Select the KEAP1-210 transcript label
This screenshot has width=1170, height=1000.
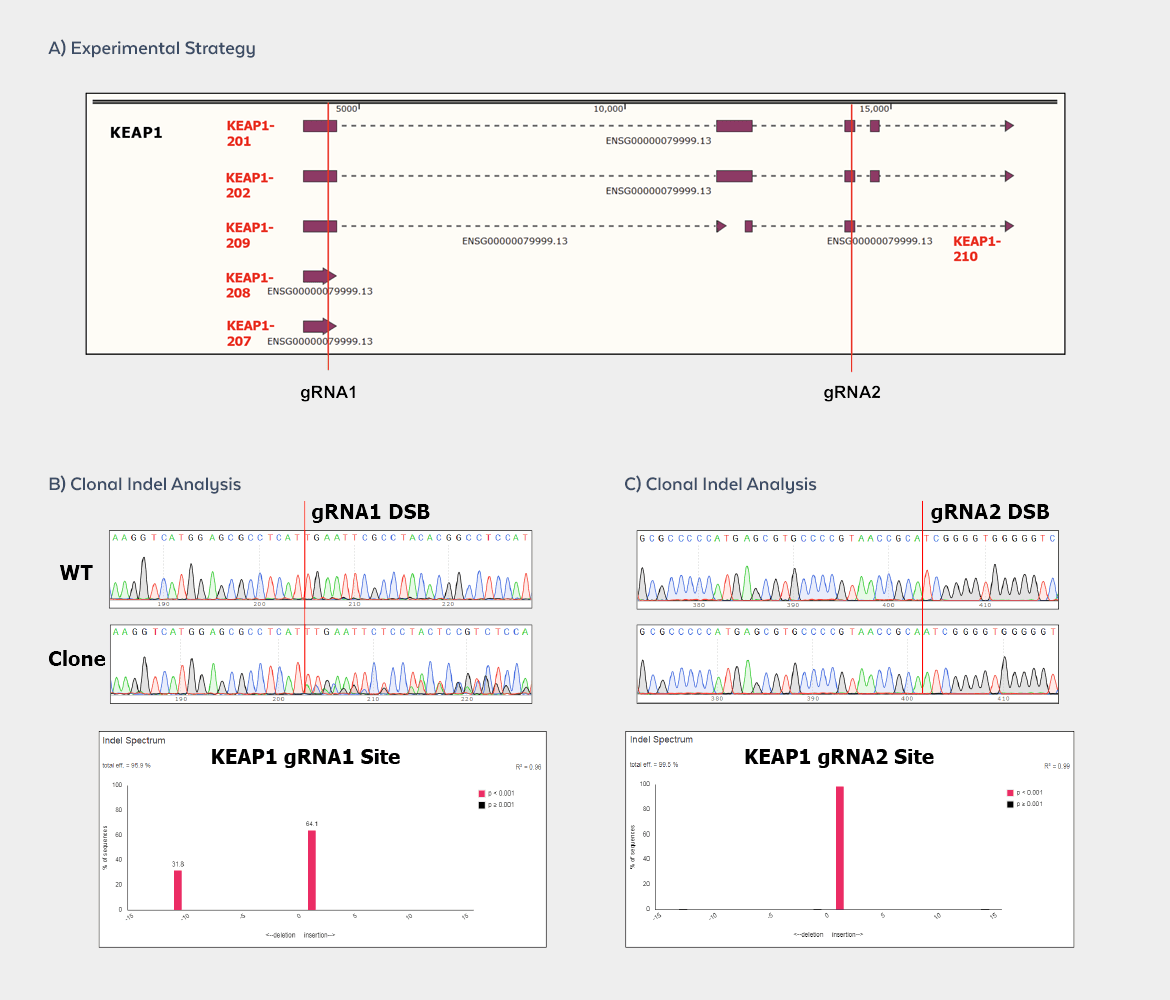click(x=976, y=248)
